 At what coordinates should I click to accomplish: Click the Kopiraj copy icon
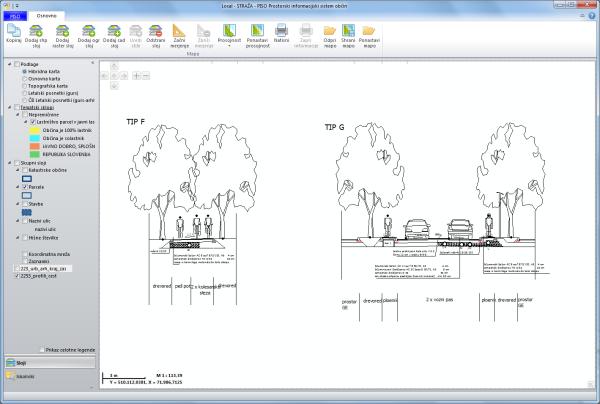coord(15,34)
